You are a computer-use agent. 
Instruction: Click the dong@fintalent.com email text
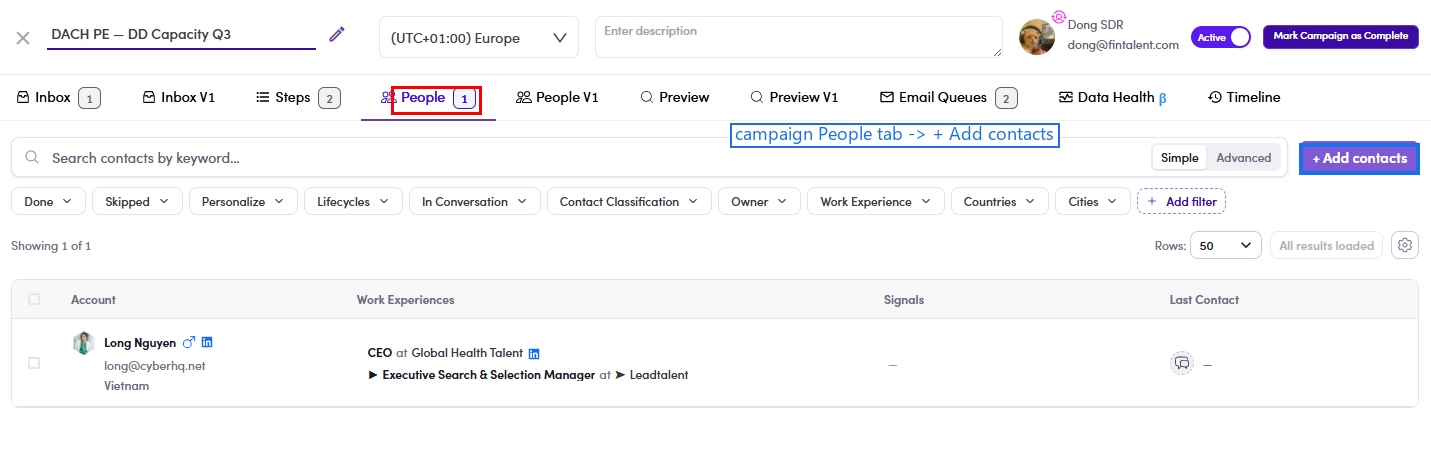click(1124, 45)
